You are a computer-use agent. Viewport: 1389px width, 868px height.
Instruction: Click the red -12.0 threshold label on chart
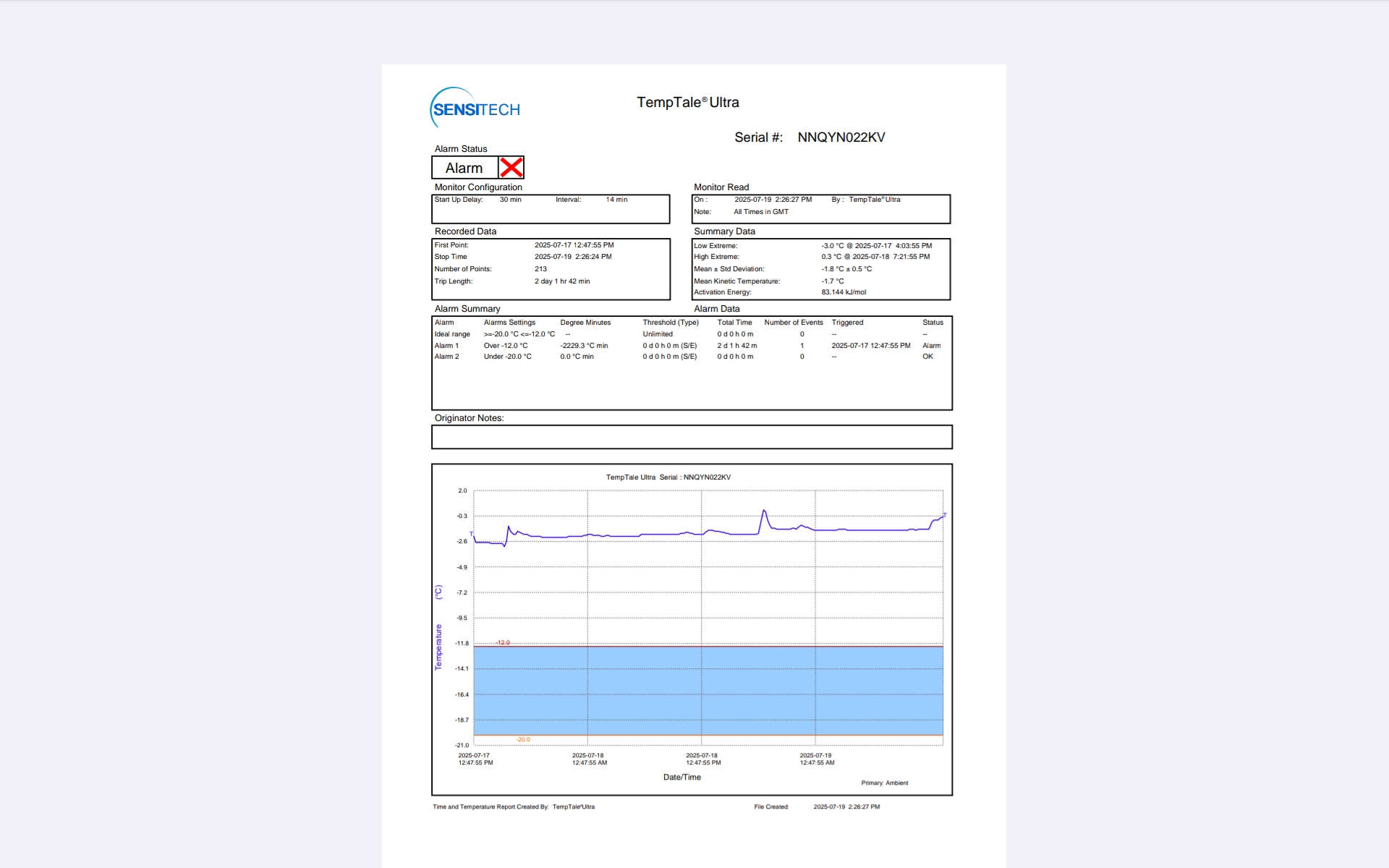(x=503, y=642)
